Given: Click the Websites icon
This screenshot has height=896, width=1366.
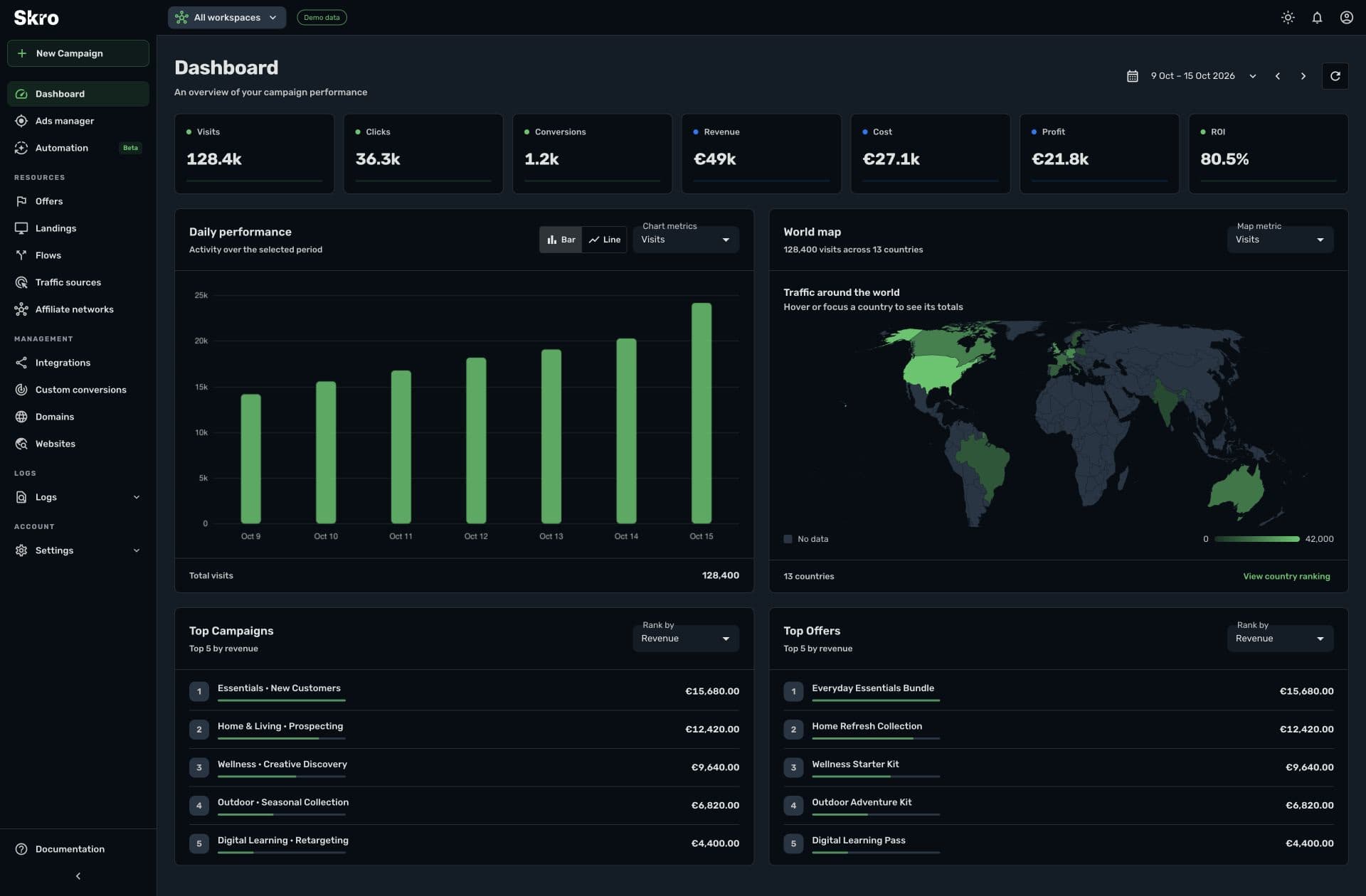Looking at the screenshot, I should 21,444.
